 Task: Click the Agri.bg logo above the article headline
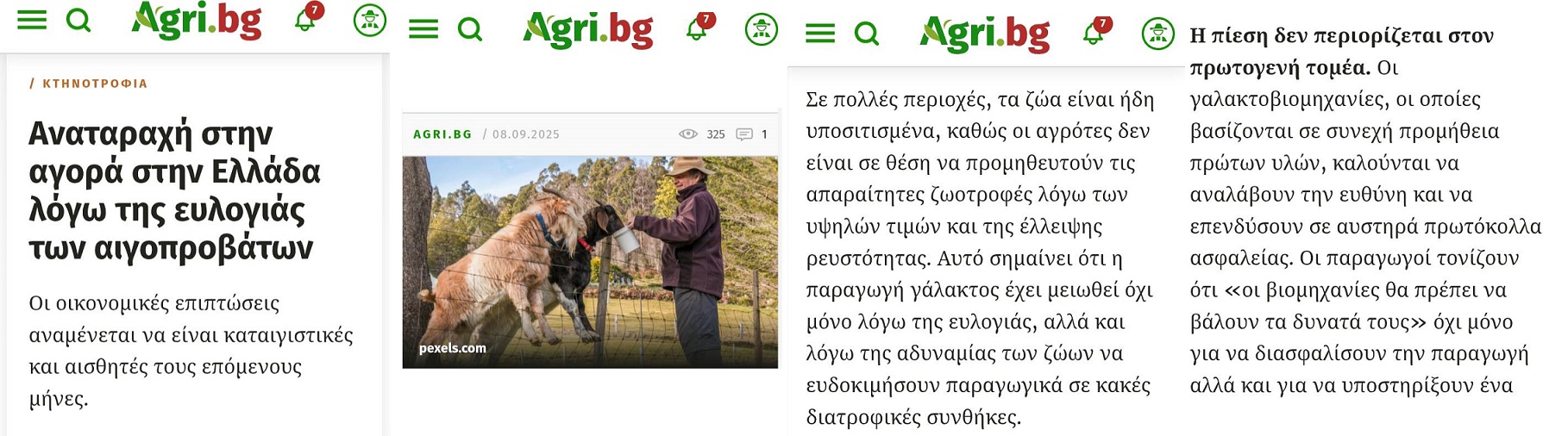(197, 21)
